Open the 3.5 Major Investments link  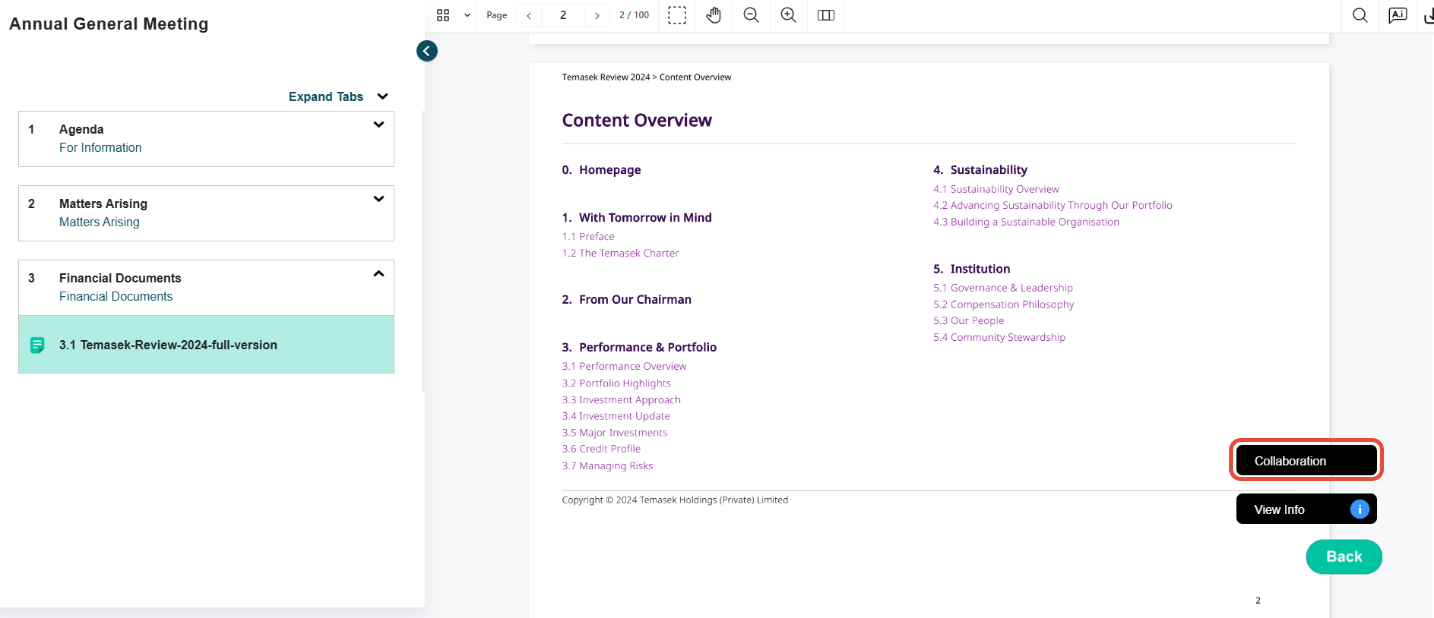point(614,433)
